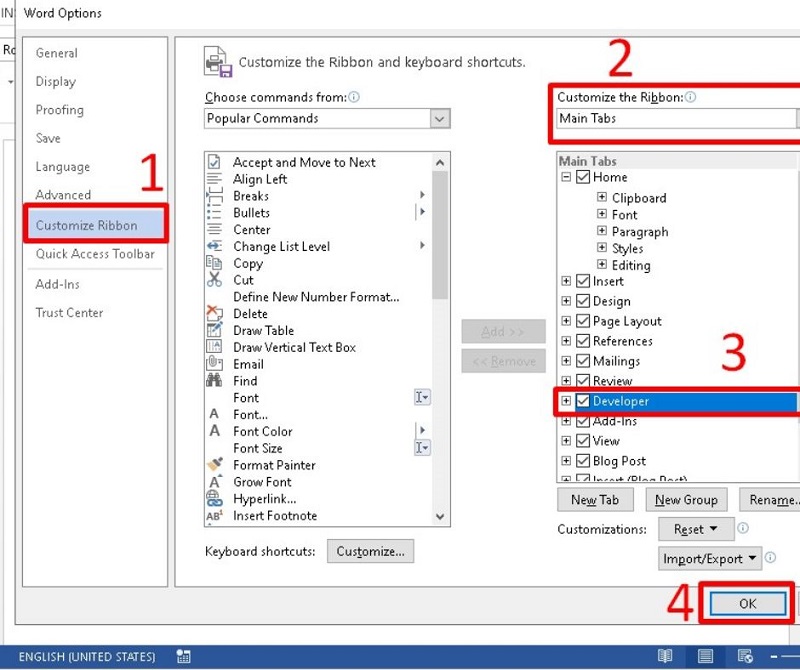Click the Center alignment command icon
Image resolution: width=800 pixels, height=670 pixels.
214,230
